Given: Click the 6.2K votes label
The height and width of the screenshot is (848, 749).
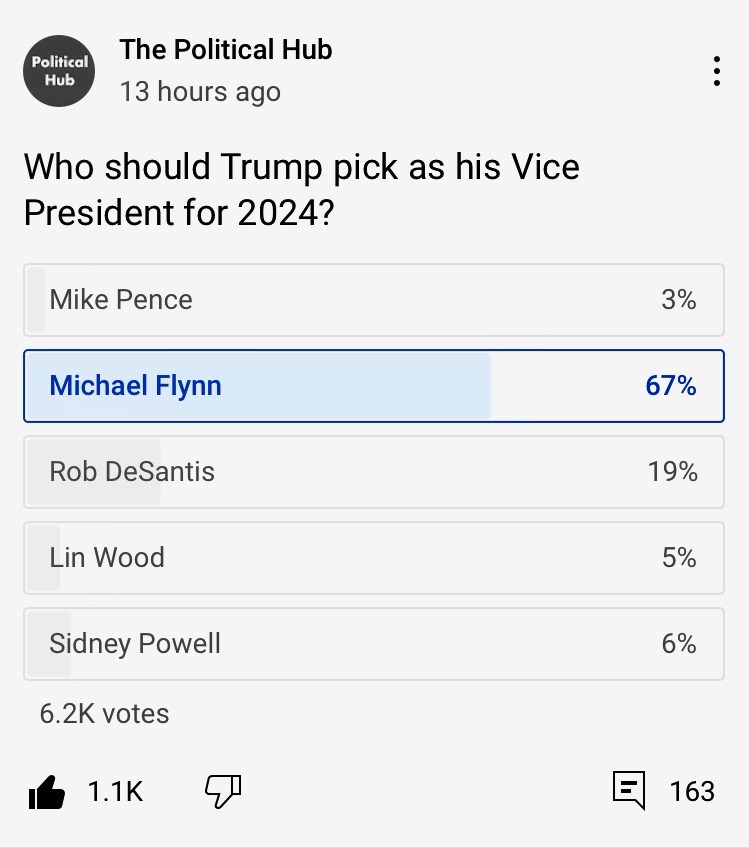Looking at the screenshot, I should [x=104, y=713].
